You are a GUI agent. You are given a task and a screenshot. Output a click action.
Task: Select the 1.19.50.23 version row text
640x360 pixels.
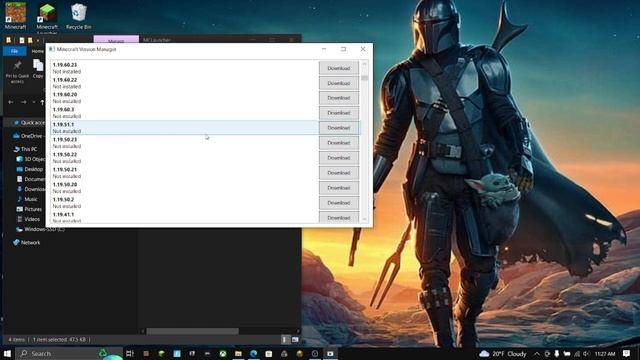(x=65, y=140)
